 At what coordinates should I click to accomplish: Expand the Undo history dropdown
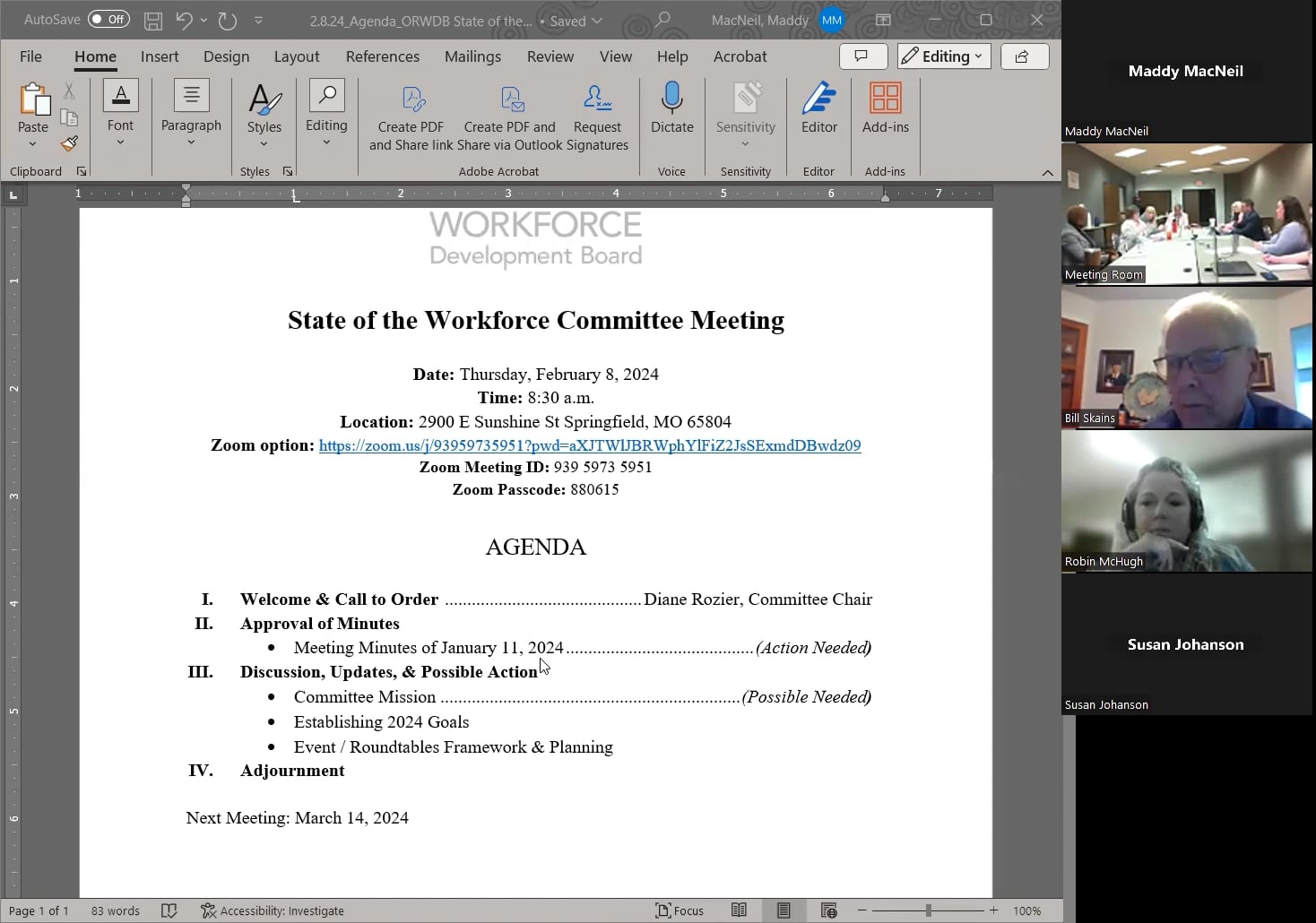click(203, 20)
